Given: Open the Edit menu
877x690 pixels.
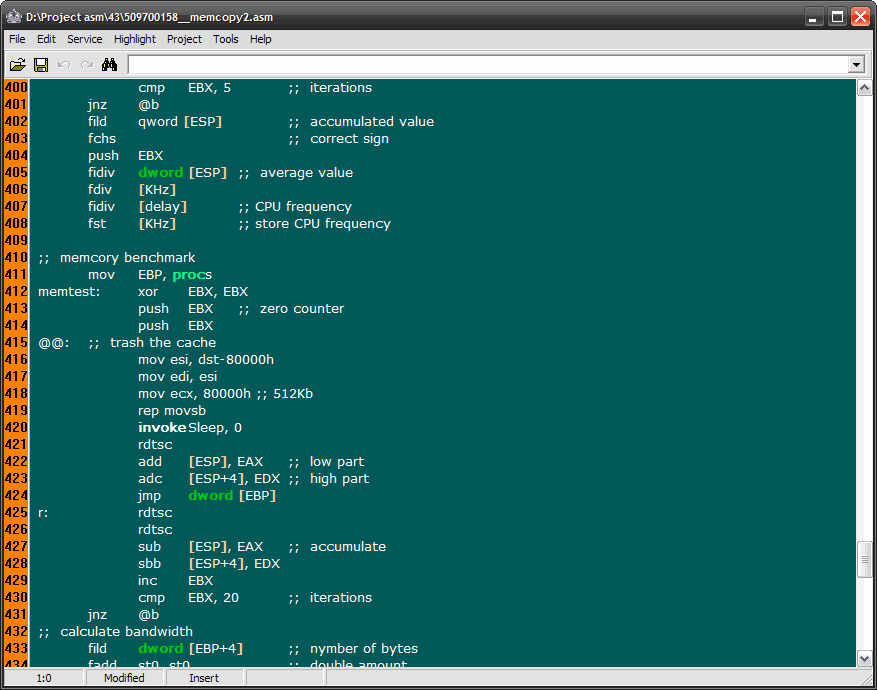Looking at the screenshot, I should point(46,39).
